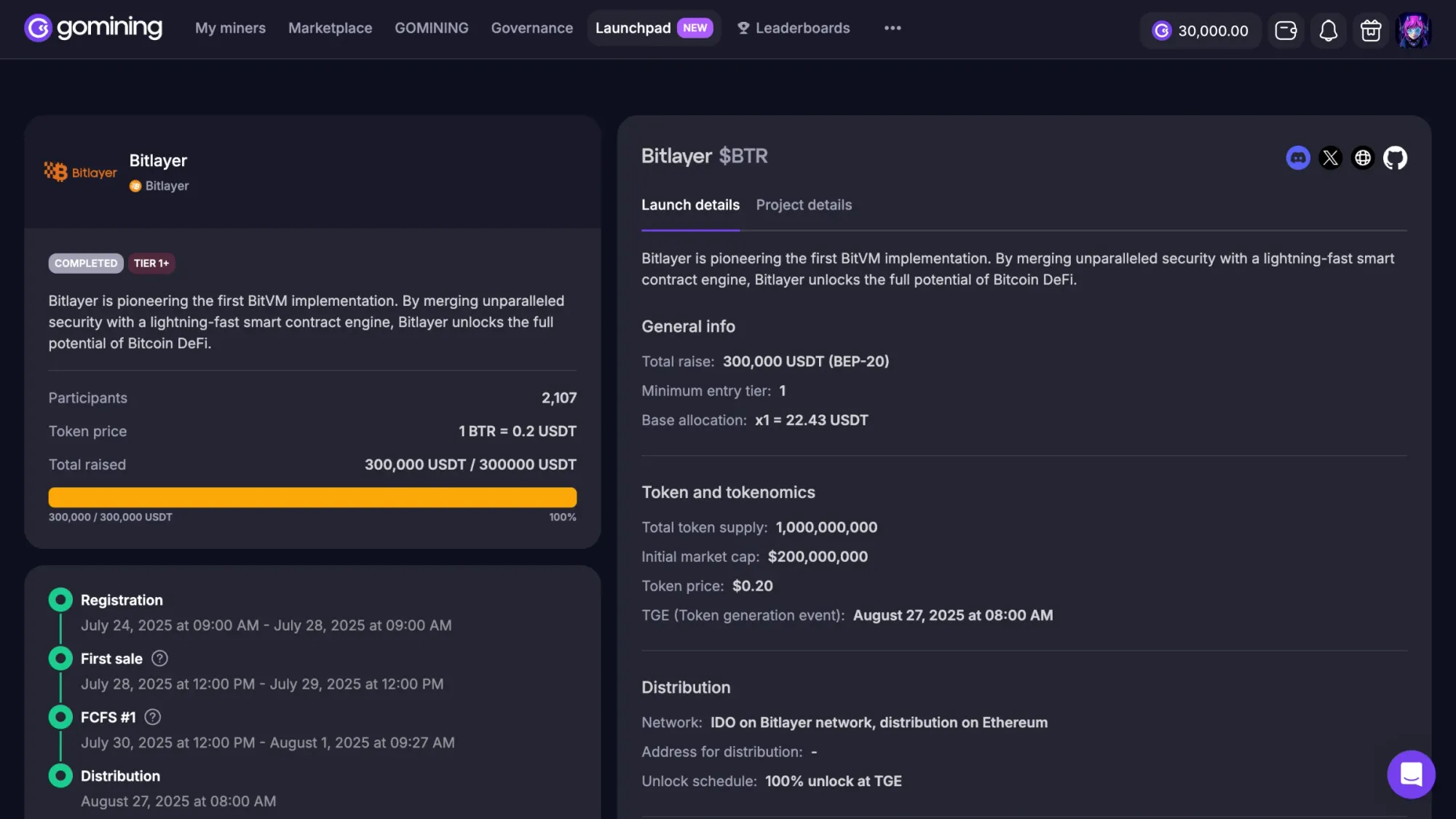Go to Marketplace menu item
The height and width of the screenshot is (819, 1456).
330,28
